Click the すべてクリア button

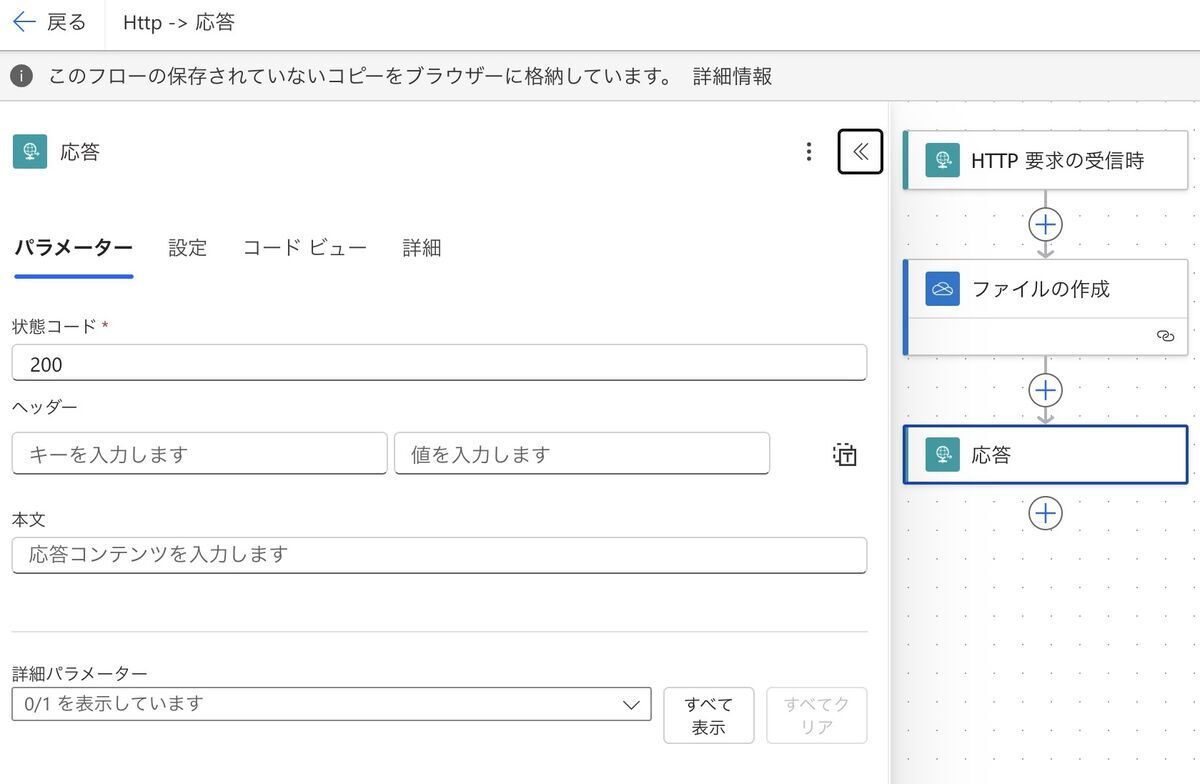pos(817,716)
